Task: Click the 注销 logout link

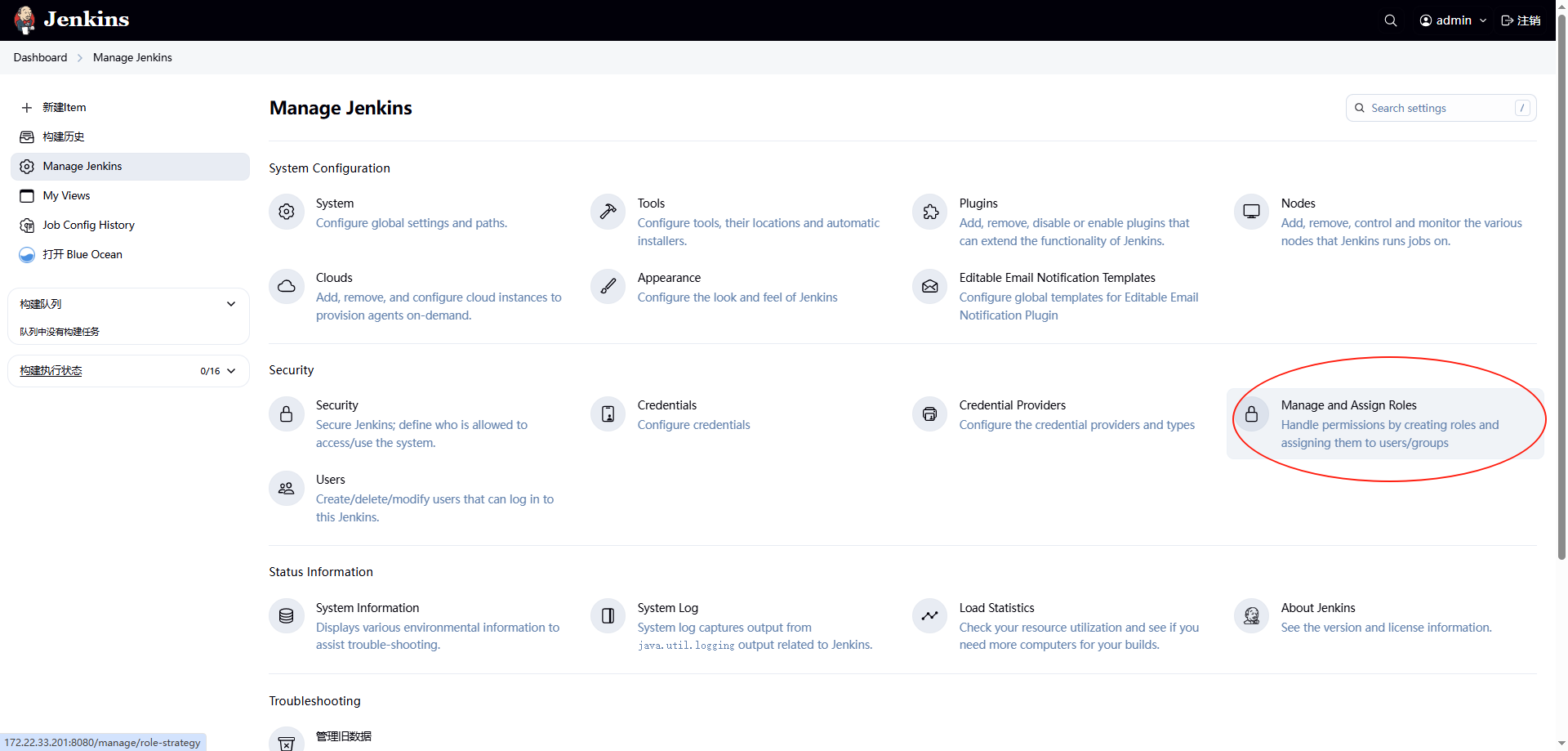Action: click(x=1521, y=20)
